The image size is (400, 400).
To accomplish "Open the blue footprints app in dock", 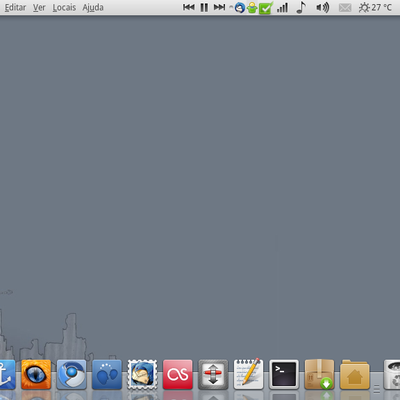I will (x=107, y=374).
